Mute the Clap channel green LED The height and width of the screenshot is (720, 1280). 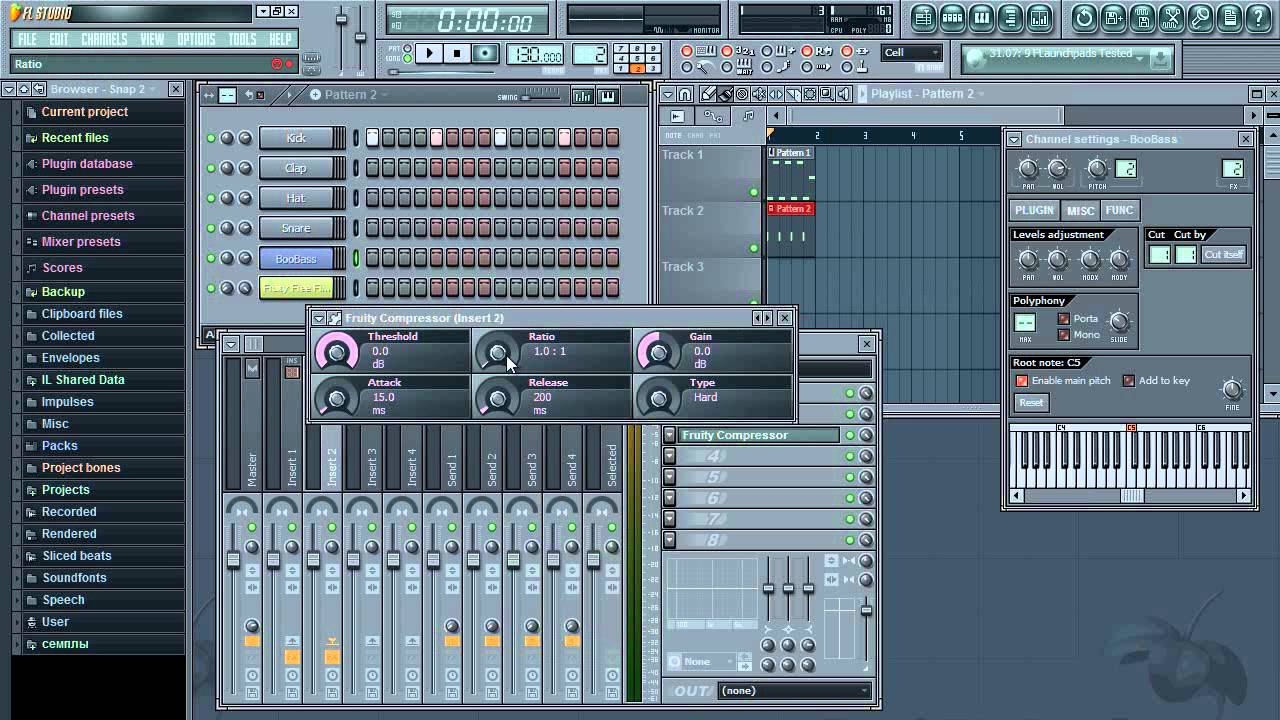coord(211,168)
